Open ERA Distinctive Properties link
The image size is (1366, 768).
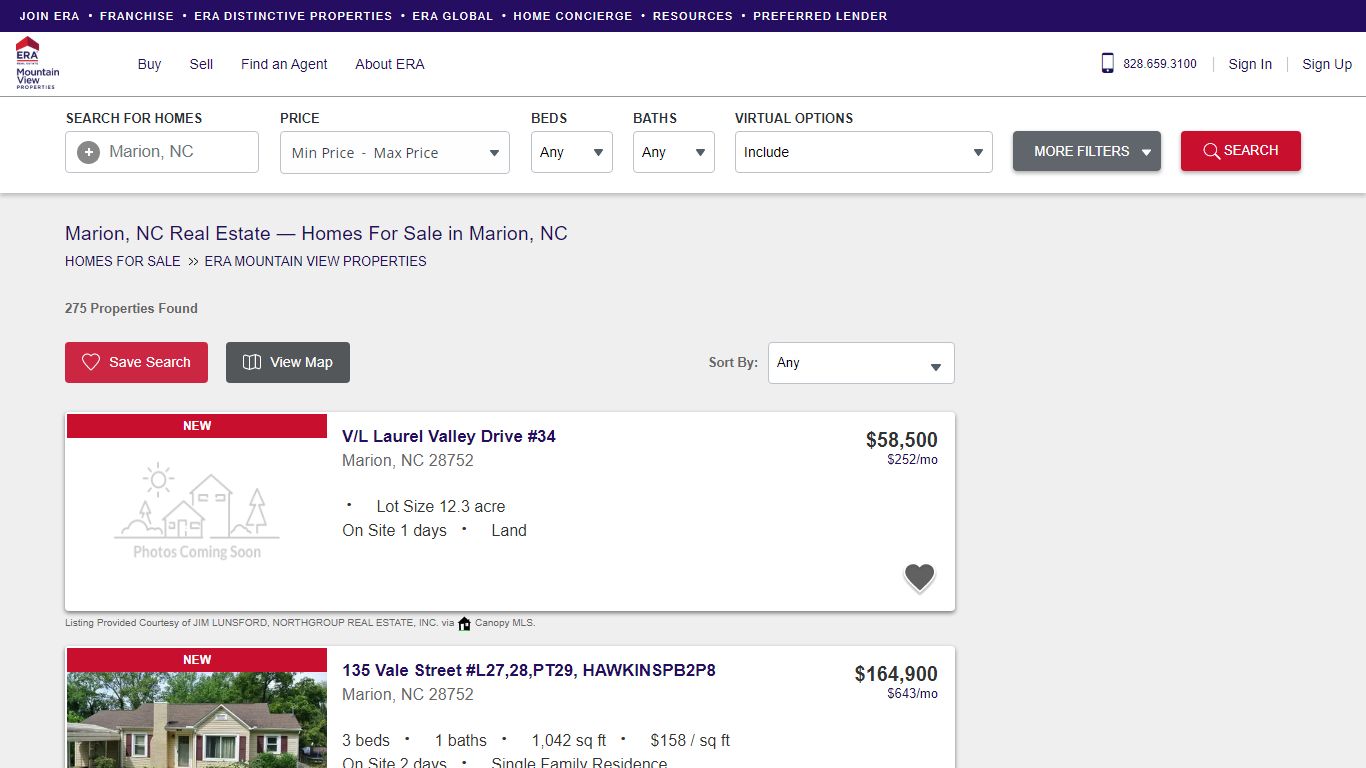pyautogui.click(x=293, y=16)
